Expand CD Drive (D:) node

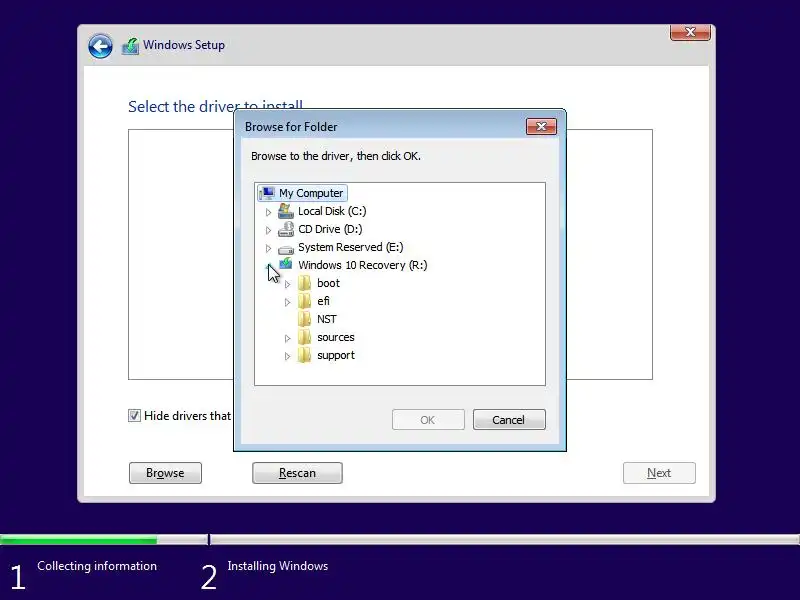(x=268, y=230)
